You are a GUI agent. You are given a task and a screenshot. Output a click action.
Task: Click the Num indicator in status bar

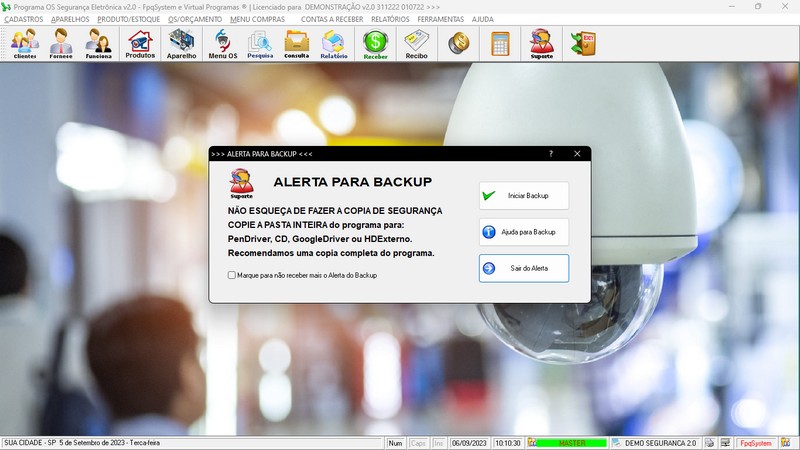pos(395,443)
